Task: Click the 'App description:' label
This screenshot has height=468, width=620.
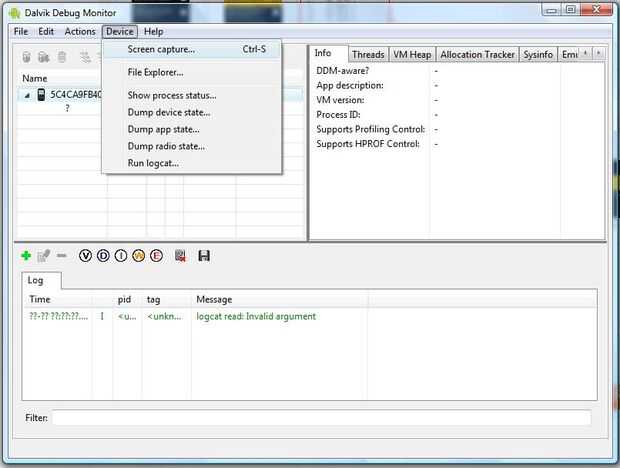Action: click(x=350, y=85)
